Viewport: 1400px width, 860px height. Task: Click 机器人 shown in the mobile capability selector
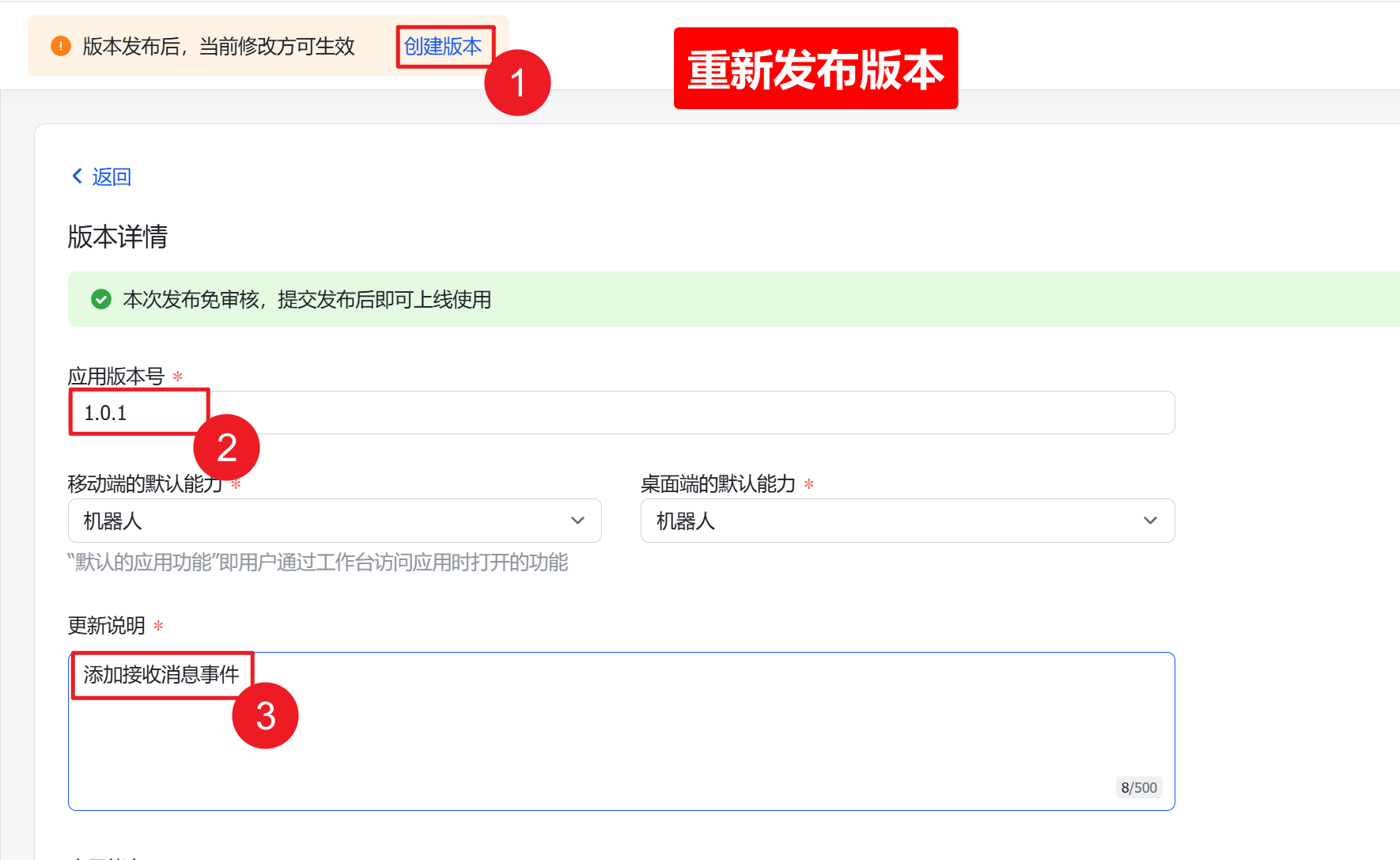pyautogui.click(x=103, y=521)
